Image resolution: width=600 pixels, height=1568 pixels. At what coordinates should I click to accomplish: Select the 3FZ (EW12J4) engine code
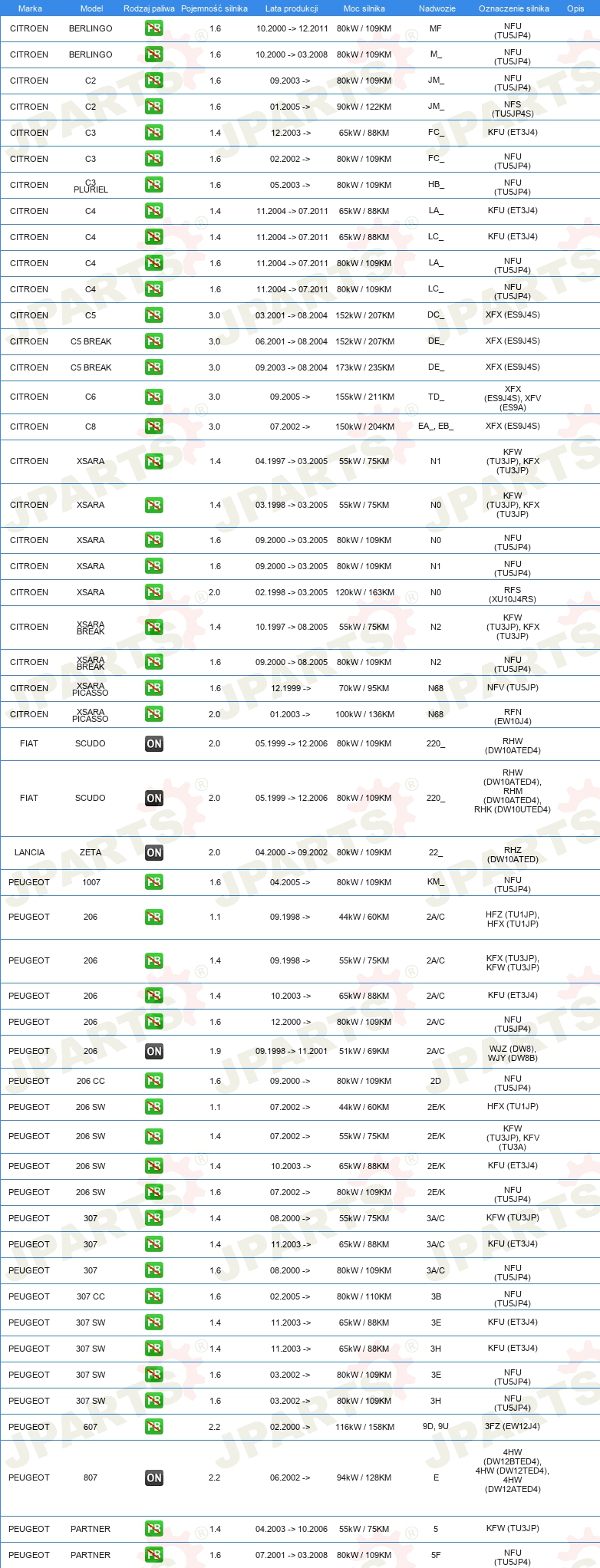(x=513, y=1427)
